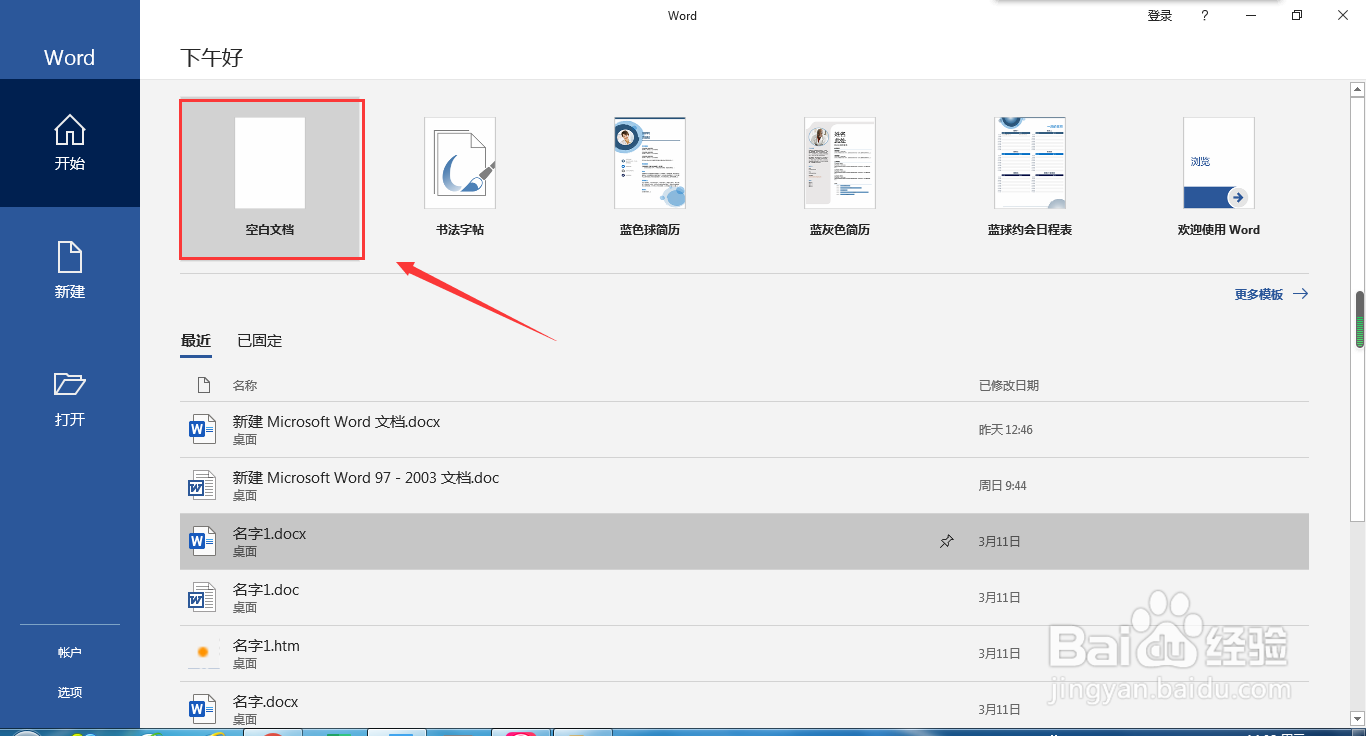
Task: Go to the 打开 open file page
Action: [x=70, y=399]
